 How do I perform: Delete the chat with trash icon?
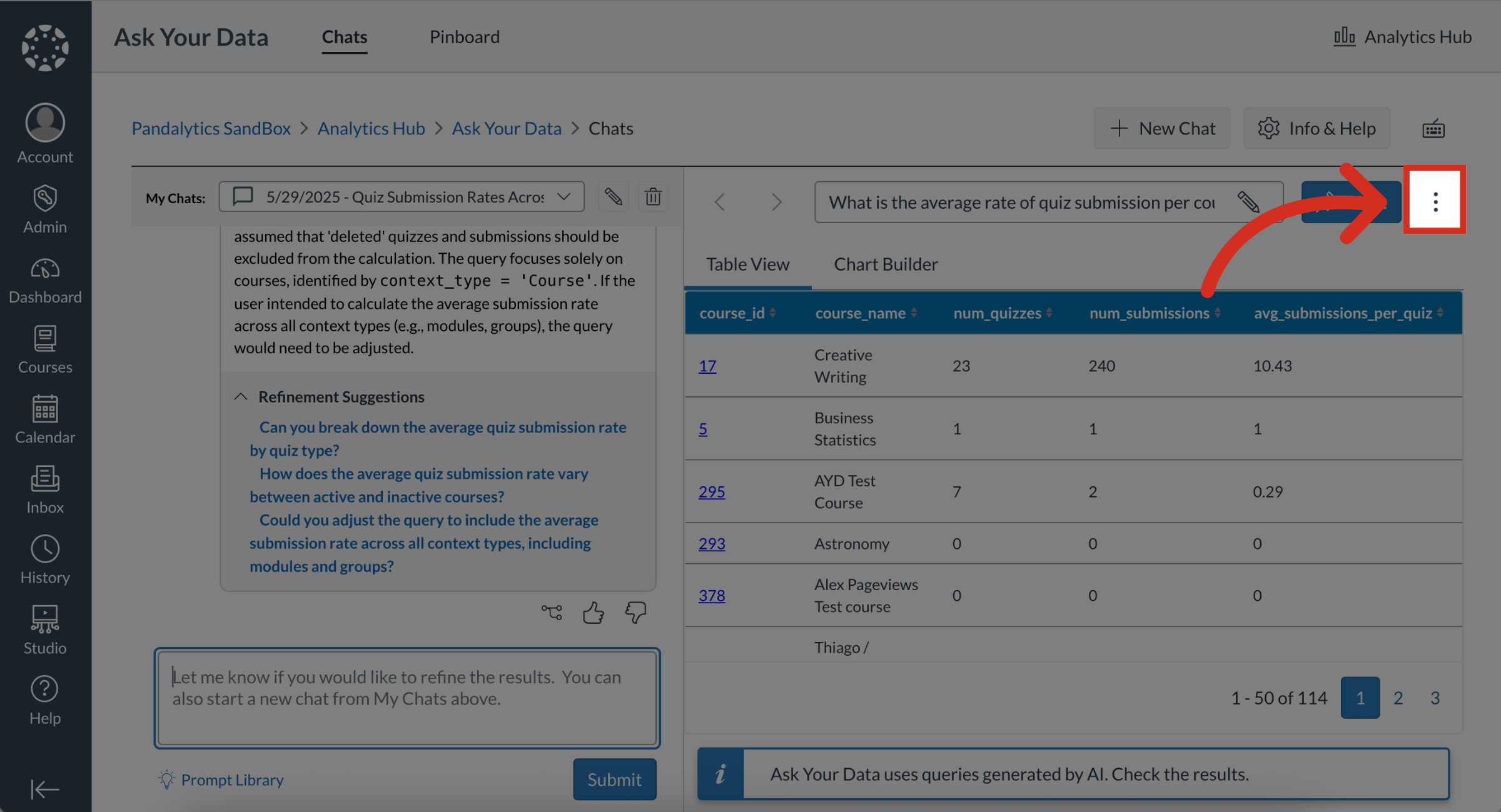coord(653,197)
